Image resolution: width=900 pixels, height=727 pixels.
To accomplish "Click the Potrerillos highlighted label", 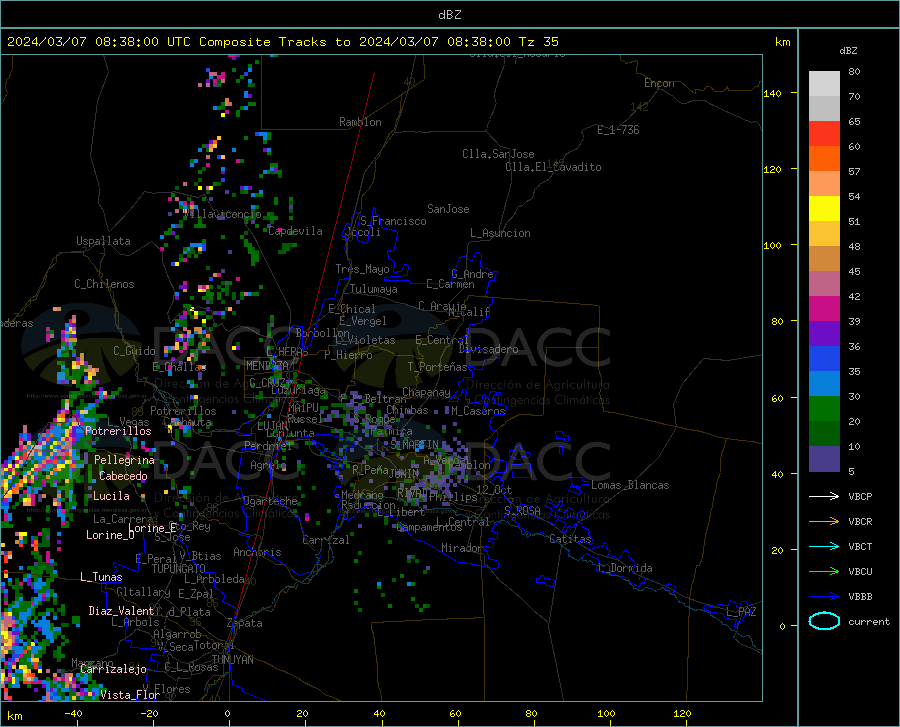I will coord(118,431).
